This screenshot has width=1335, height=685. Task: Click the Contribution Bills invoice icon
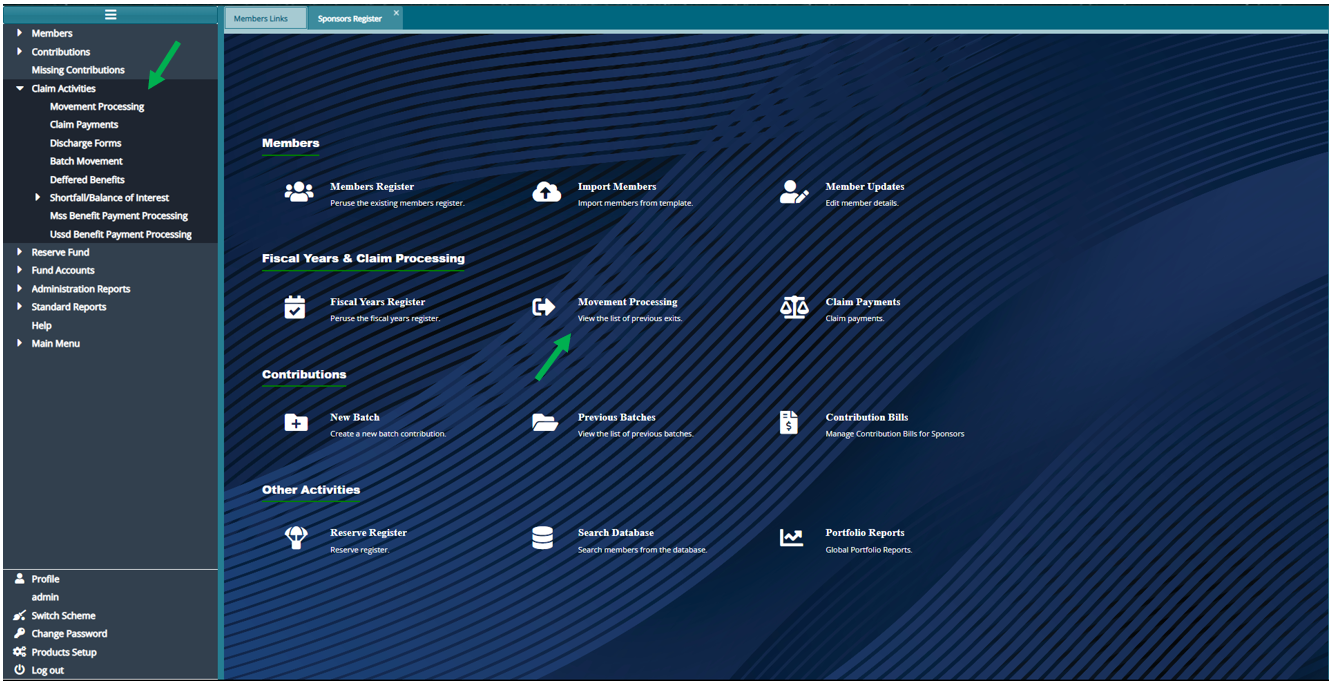point(789,423)
